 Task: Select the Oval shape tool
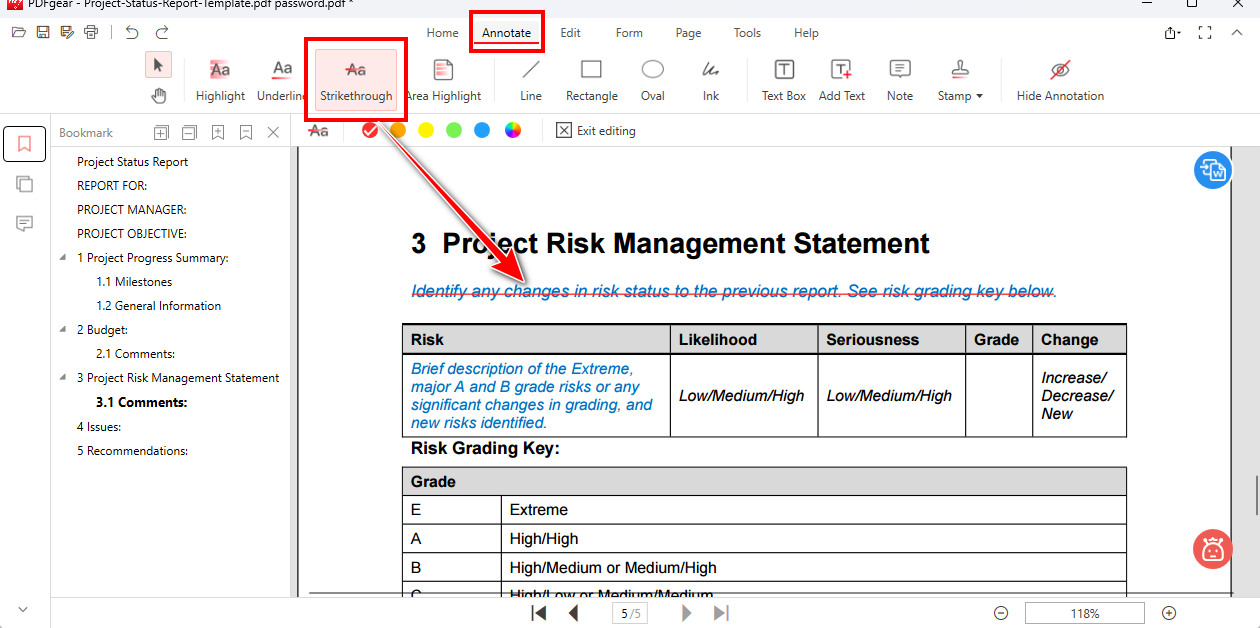click(x=652, y=80)
